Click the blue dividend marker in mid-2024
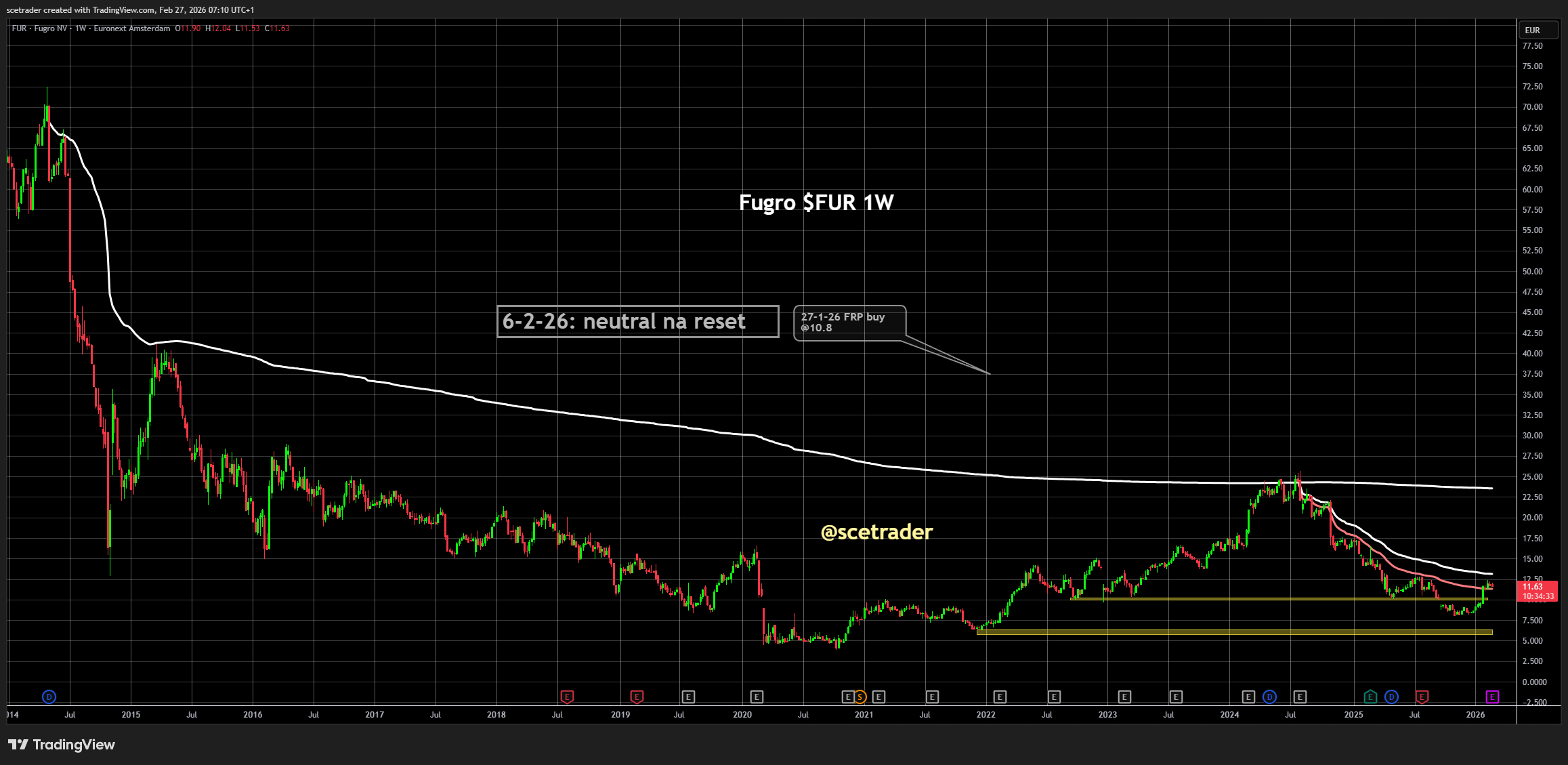1568x765 pixels. [x=1269, y=697]
